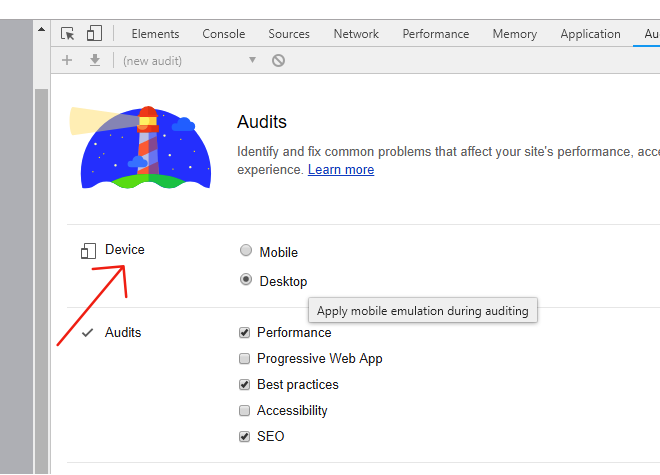Screen dimensions: 660x475
Task: Open the (new audit) dropdown
Action: point(189,60)
